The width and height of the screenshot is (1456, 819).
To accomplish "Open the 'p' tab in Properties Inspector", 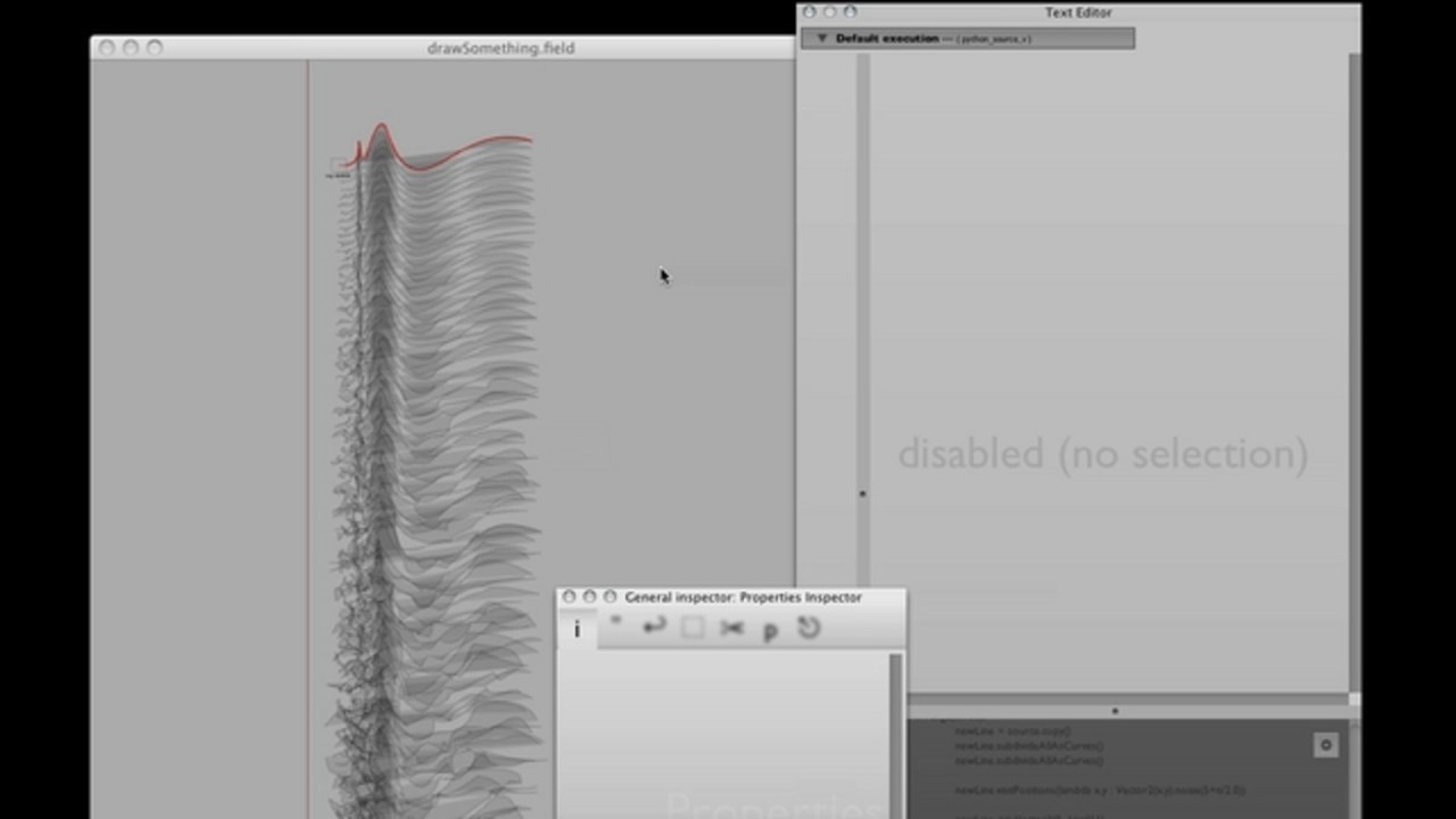I will pyautogui.click(x=770, y=631).
